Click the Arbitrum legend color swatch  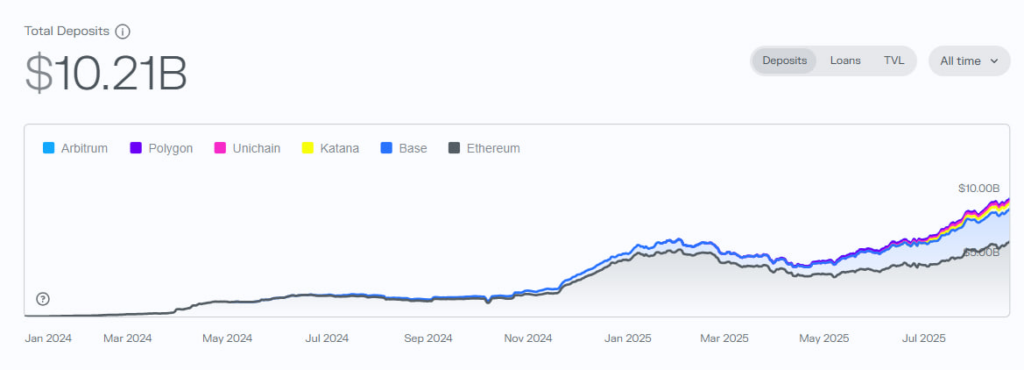point(48,148)
